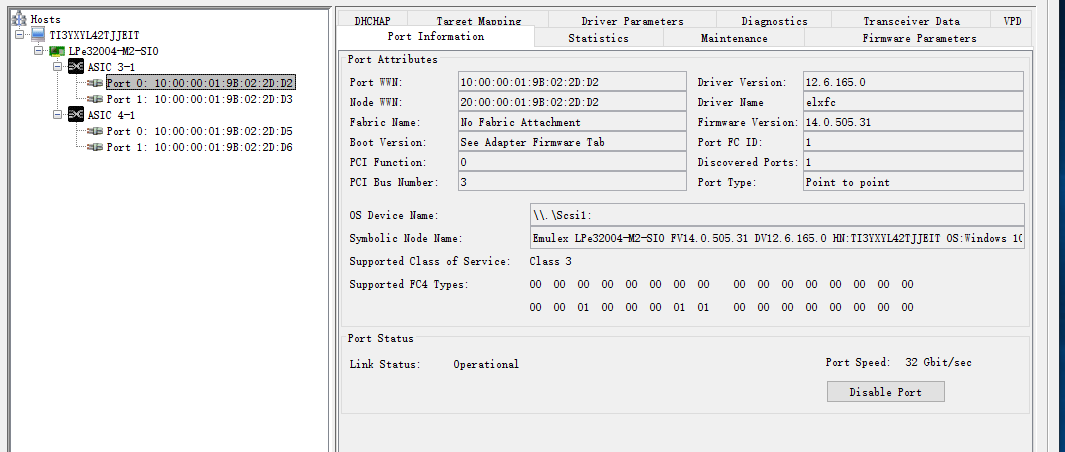Open the Target Mapping tab

[478, 20]
